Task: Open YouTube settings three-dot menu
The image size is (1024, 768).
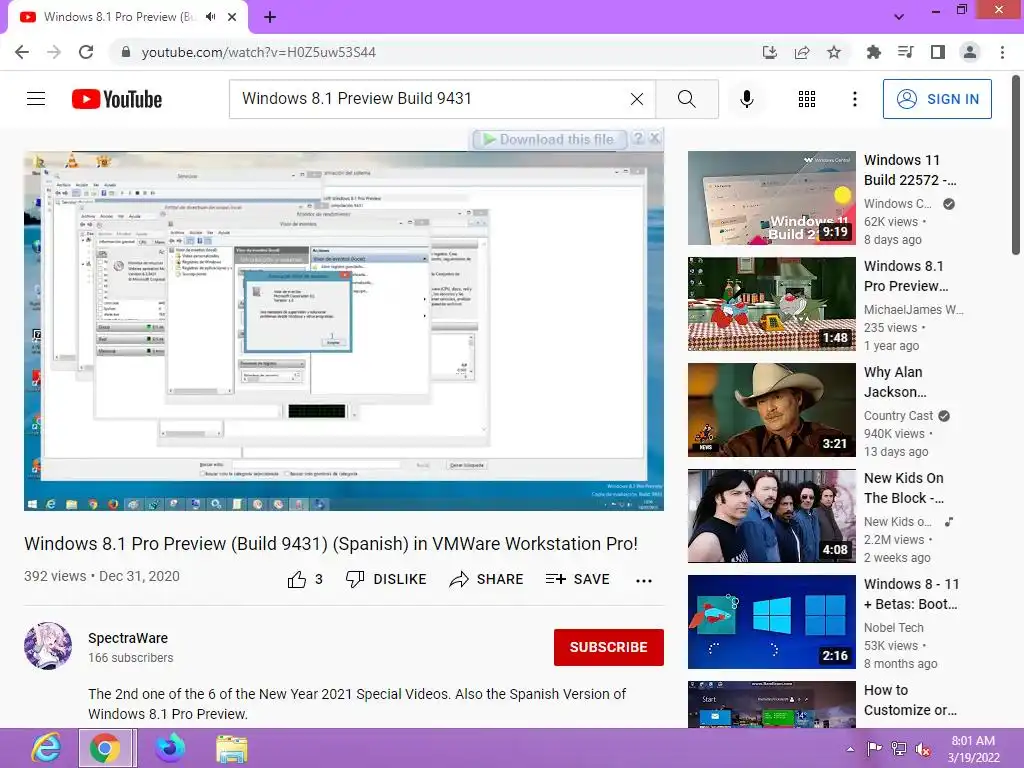Action: 854,99
